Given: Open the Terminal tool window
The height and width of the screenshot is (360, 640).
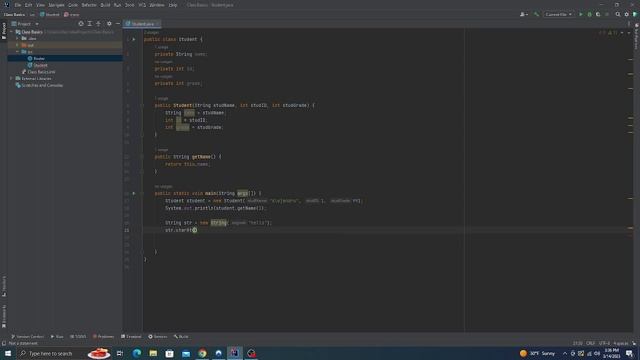Looking at the screenshot, I should coord(131,336).
